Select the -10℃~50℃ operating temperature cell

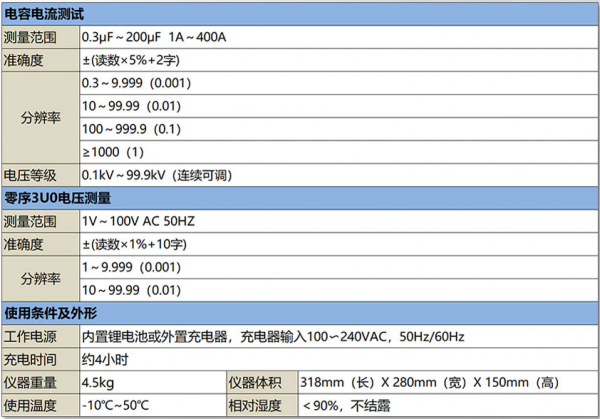[x=115, y=406]
